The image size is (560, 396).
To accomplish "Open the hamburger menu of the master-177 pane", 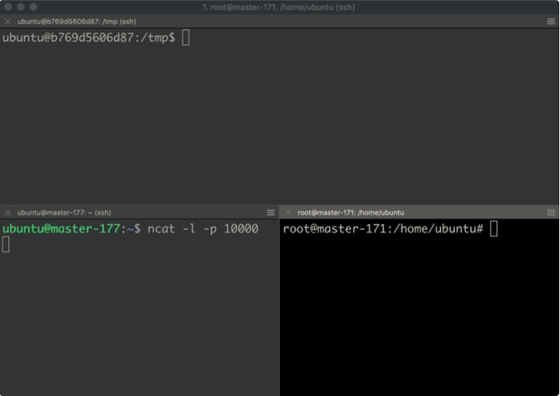I will click(x=271, y=213).
